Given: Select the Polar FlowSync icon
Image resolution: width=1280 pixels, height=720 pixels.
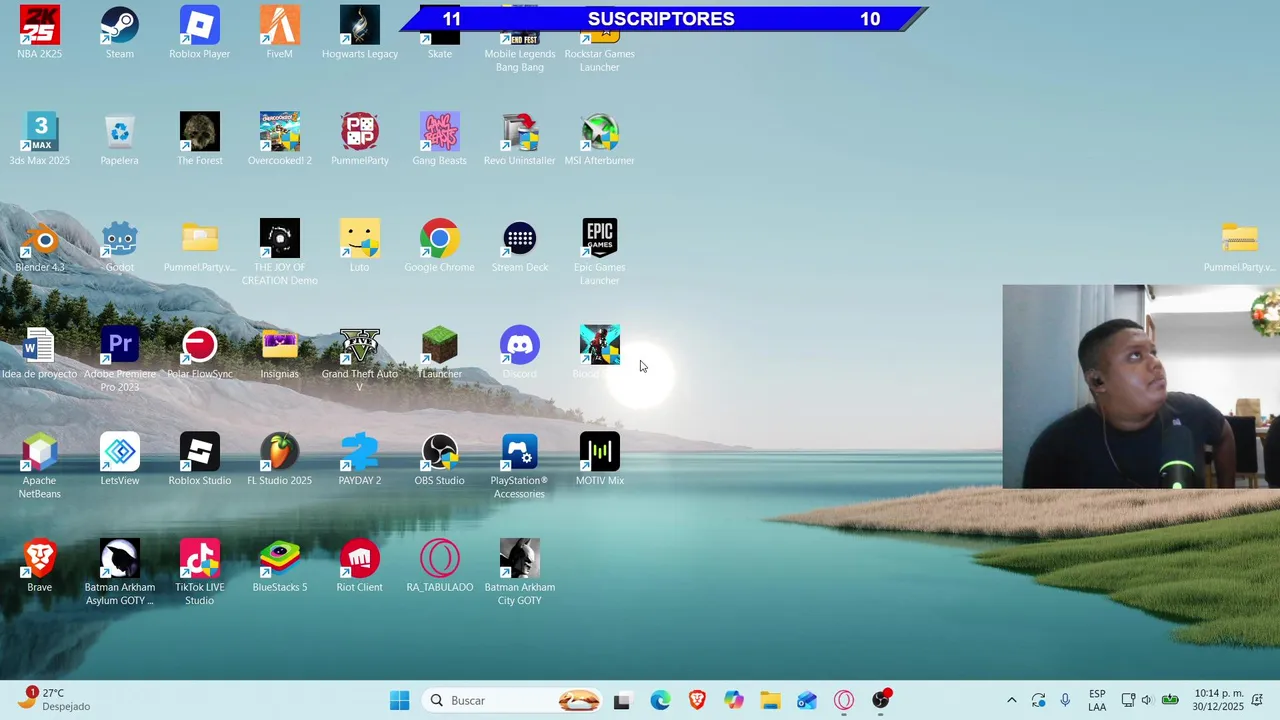Looking at the screenshot, I should 200,347.
